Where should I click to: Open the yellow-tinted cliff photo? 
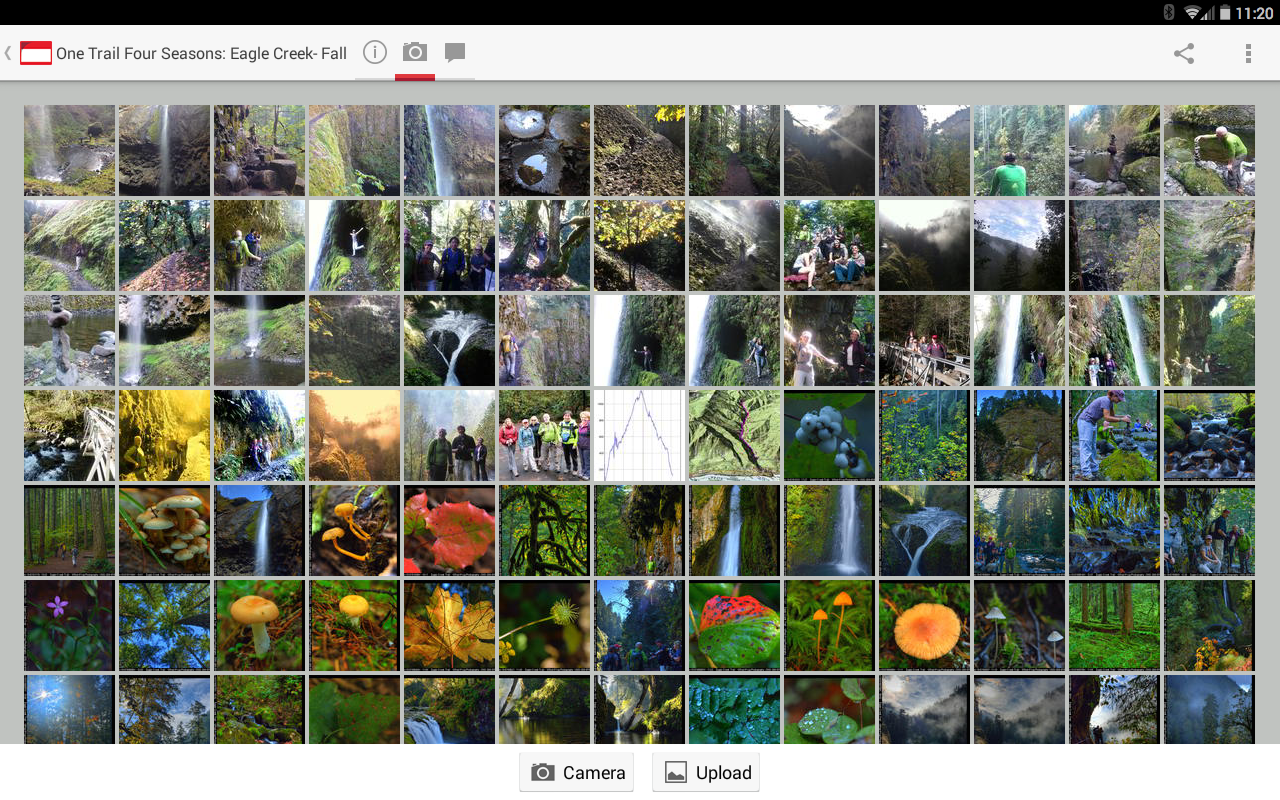click(165, 435)
